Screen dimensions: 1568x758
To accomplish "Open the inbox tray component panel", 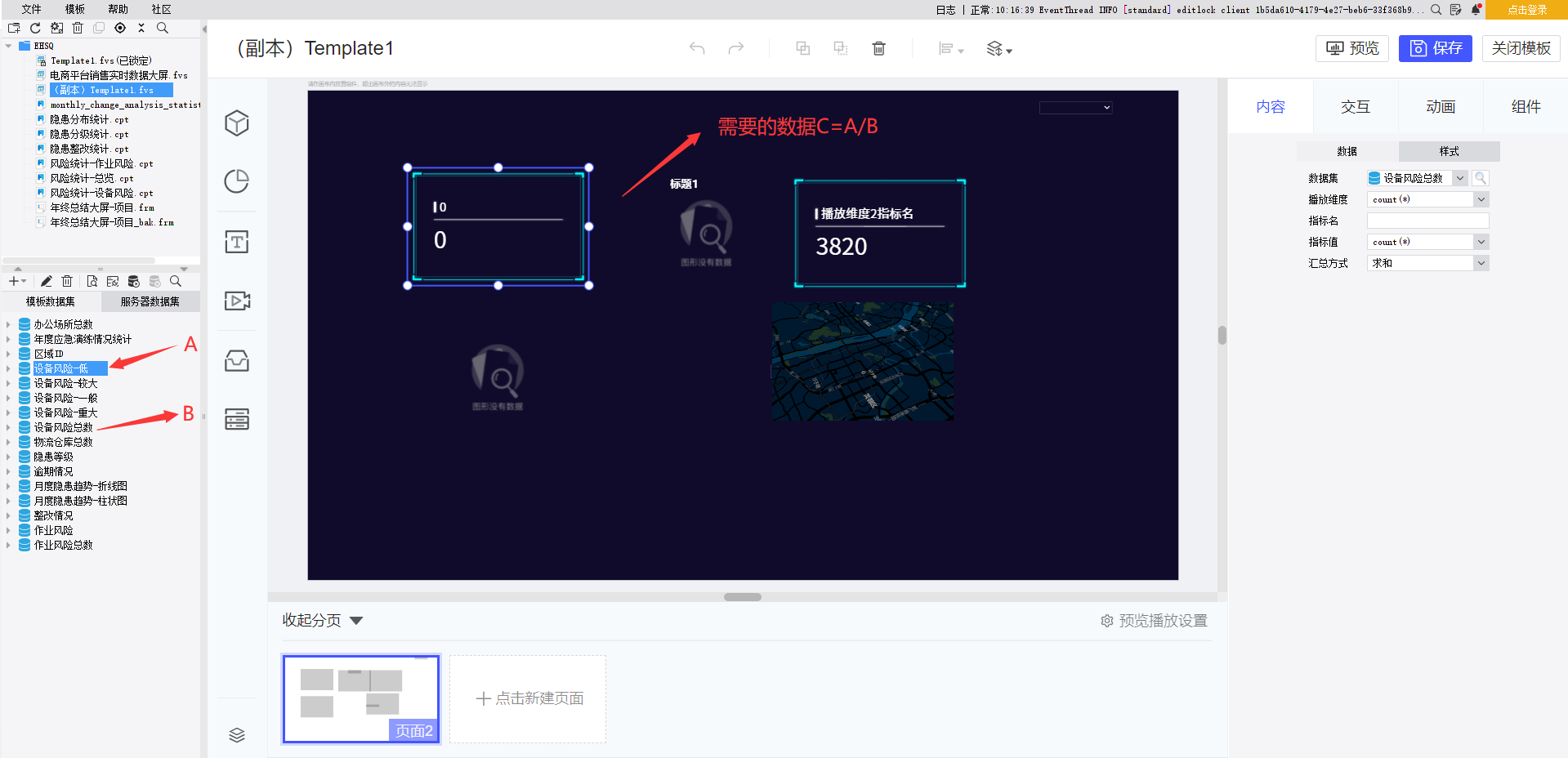I will 237,360.
